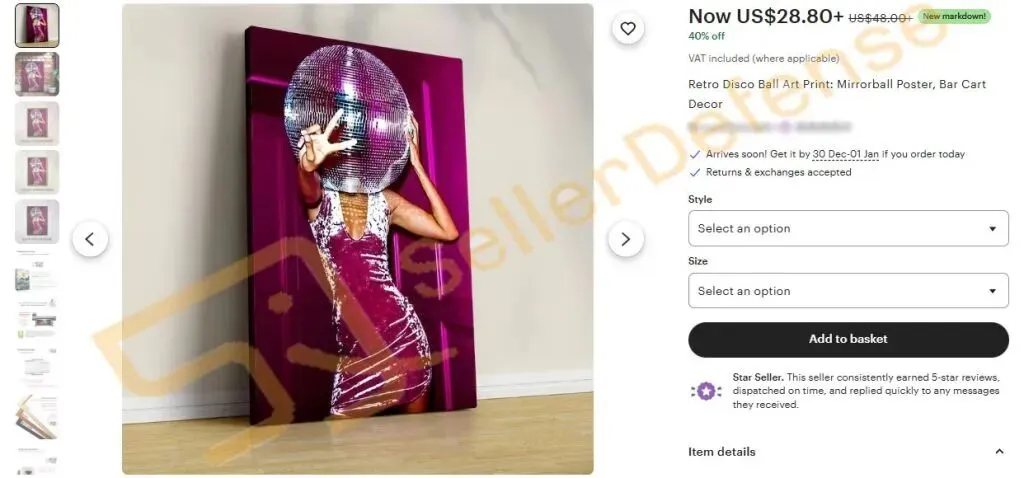Viewport: 1024px width, 478px height.
Task: Open the Style dropdown
Action: 848,229
